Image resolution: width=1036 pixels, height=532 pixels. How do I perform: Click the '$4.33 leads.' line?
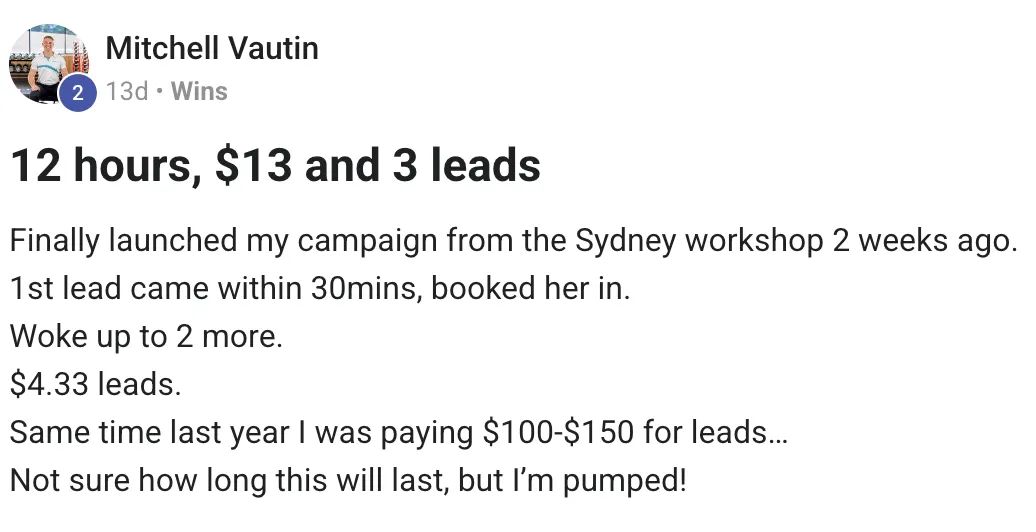(95, 384)
